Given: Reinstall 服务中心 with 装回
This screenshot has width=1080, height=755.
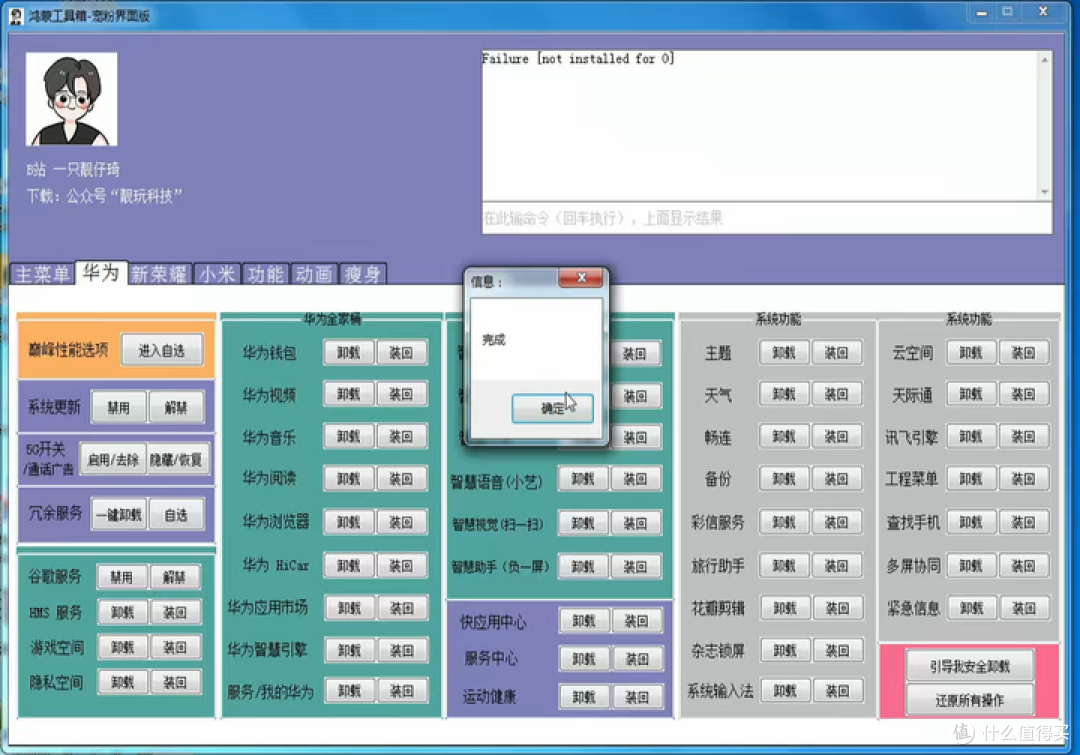Looking at the screenshot, I should coord(636,659).
